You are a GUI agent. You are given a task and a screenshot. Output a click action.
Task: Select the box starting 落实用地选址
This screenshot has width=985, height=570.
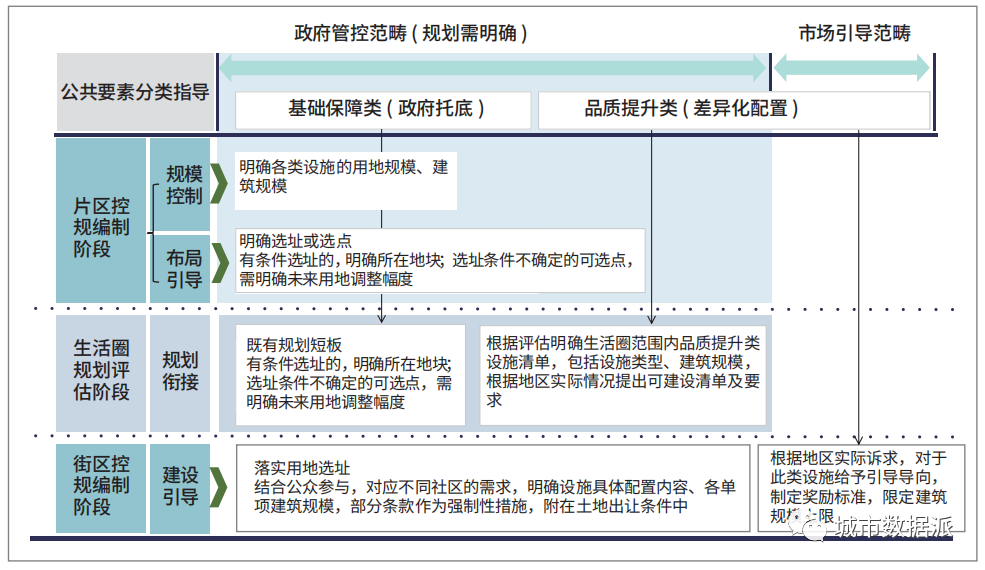point(493,488)
